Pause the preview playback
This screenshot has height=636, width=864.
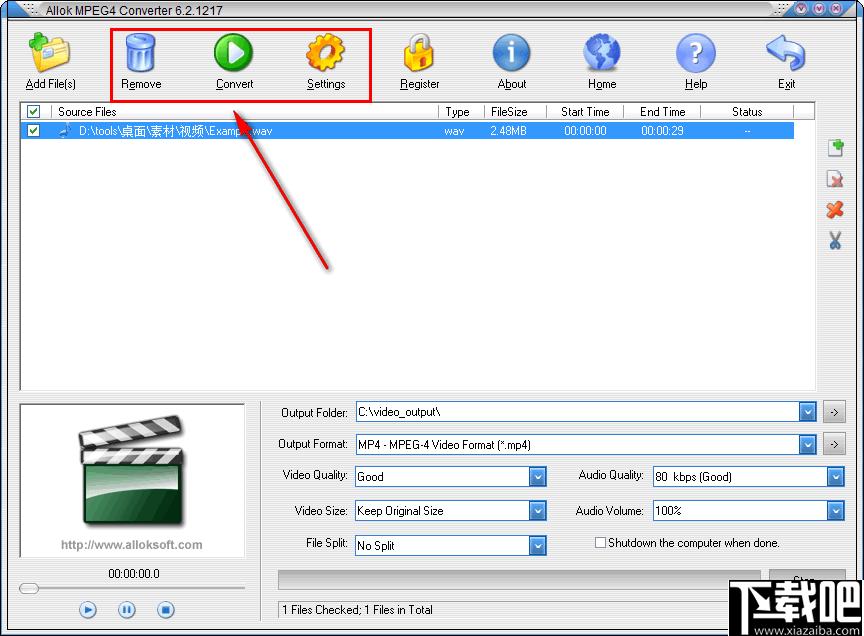(x=127, y=610)
